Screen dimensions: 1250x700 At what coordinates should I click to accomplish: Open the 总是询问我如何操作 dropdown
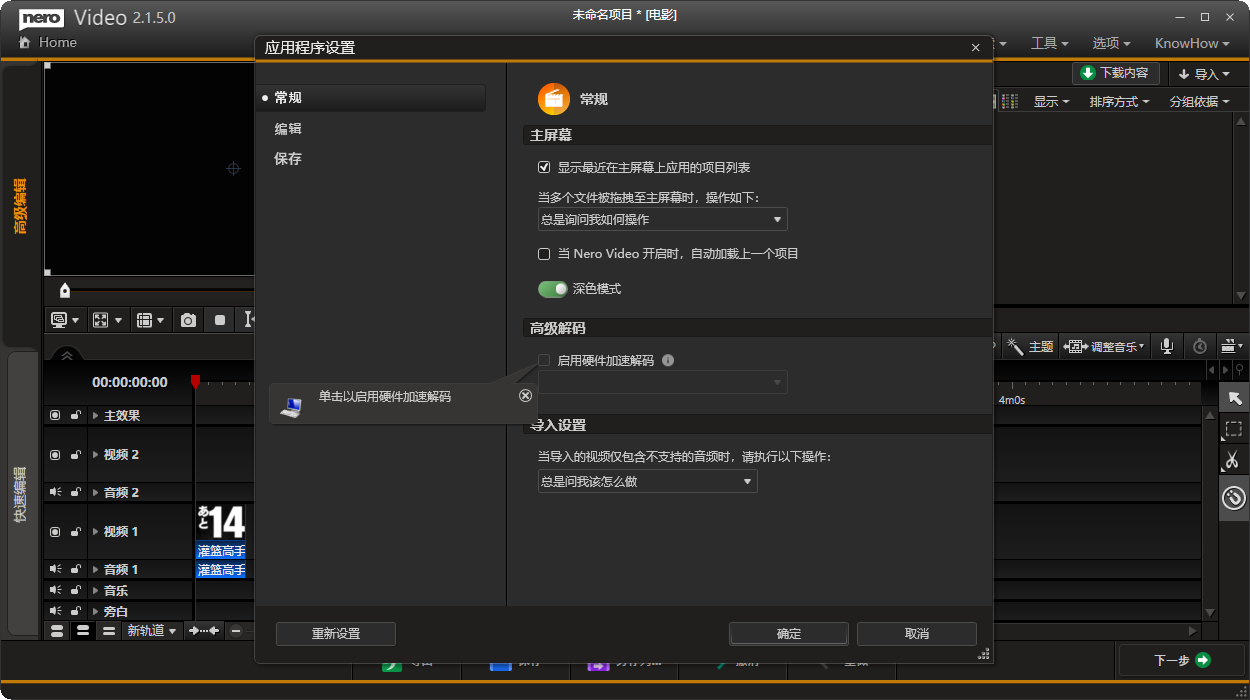[x=663, y=219]
